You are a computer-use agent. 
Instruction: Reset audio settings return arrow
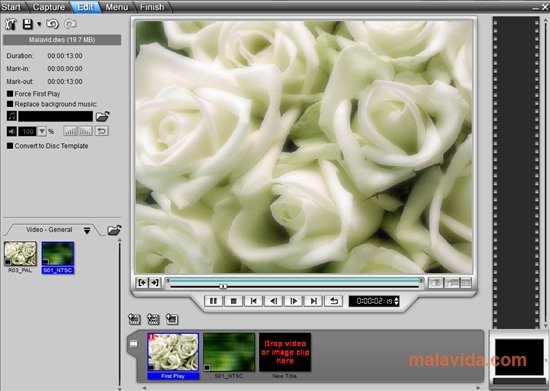[x=102, y=131]
